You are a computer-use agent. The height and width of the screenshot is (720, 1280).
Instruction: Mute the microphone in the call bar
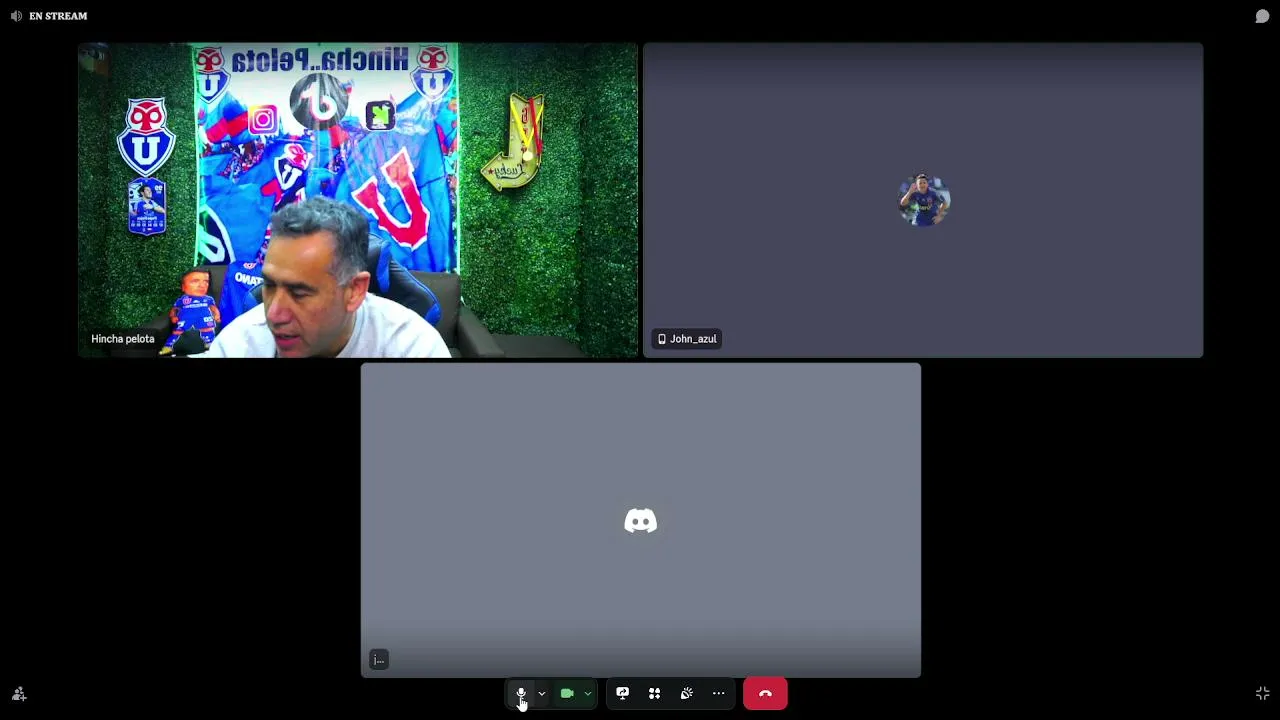tap(520, 693)
